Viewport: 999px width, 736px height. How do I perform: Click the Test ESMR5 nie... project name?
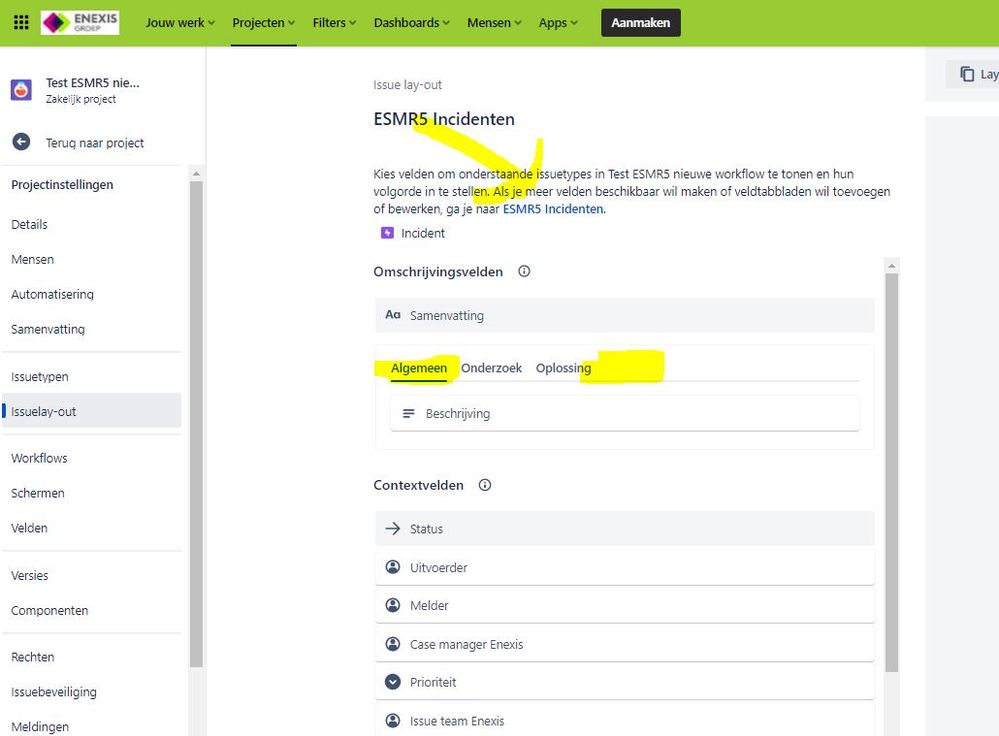92,83
